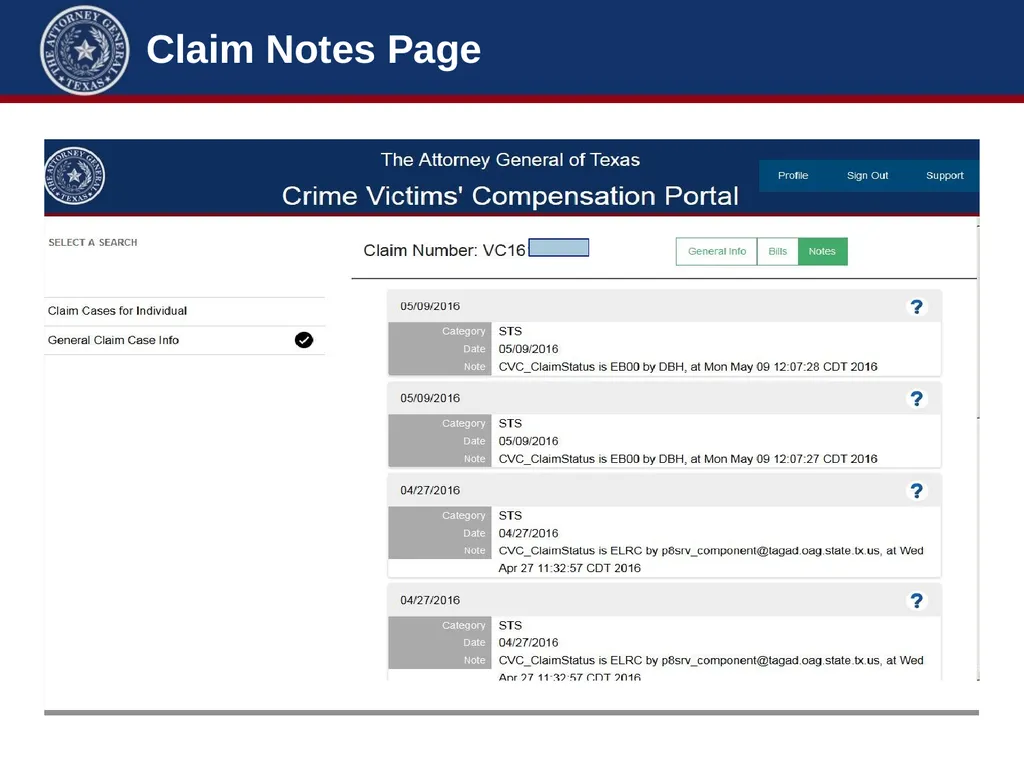Image resolution: width=1024 pixels, height=768 pixels.
Task: Click Sign Out in the header
Action: tap(867, 176)
